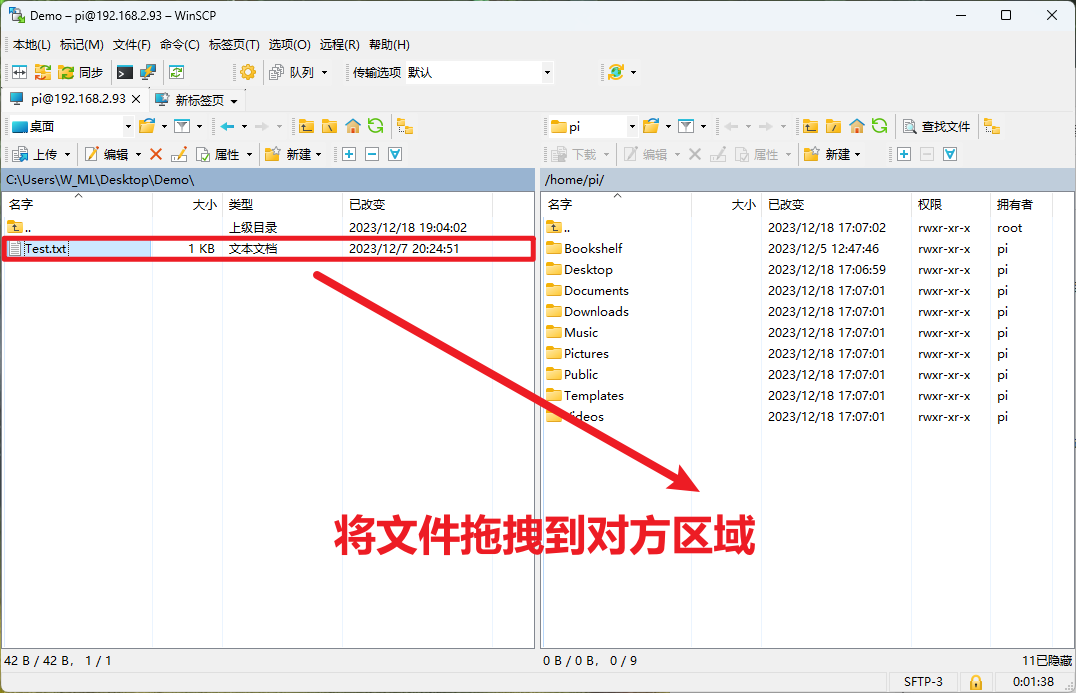Click the session lock icon in status bar
Viewport: 1076px width, 693px height.
click(975, 682)
